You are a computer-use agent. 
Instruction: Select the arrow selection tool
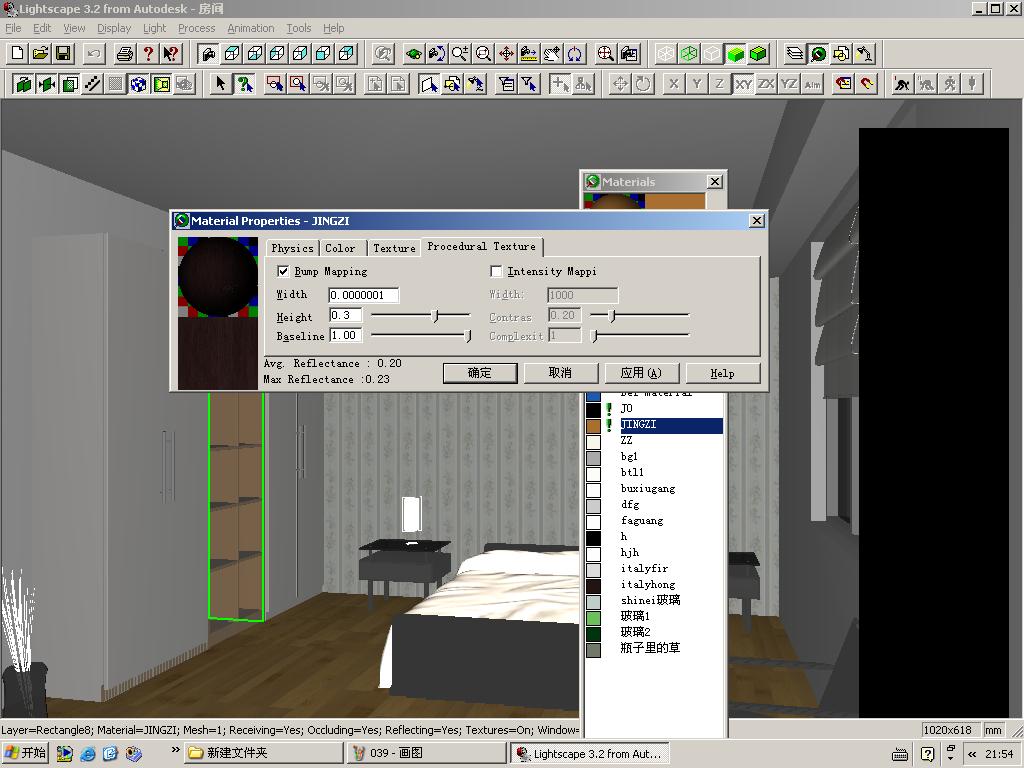(221, 84)
